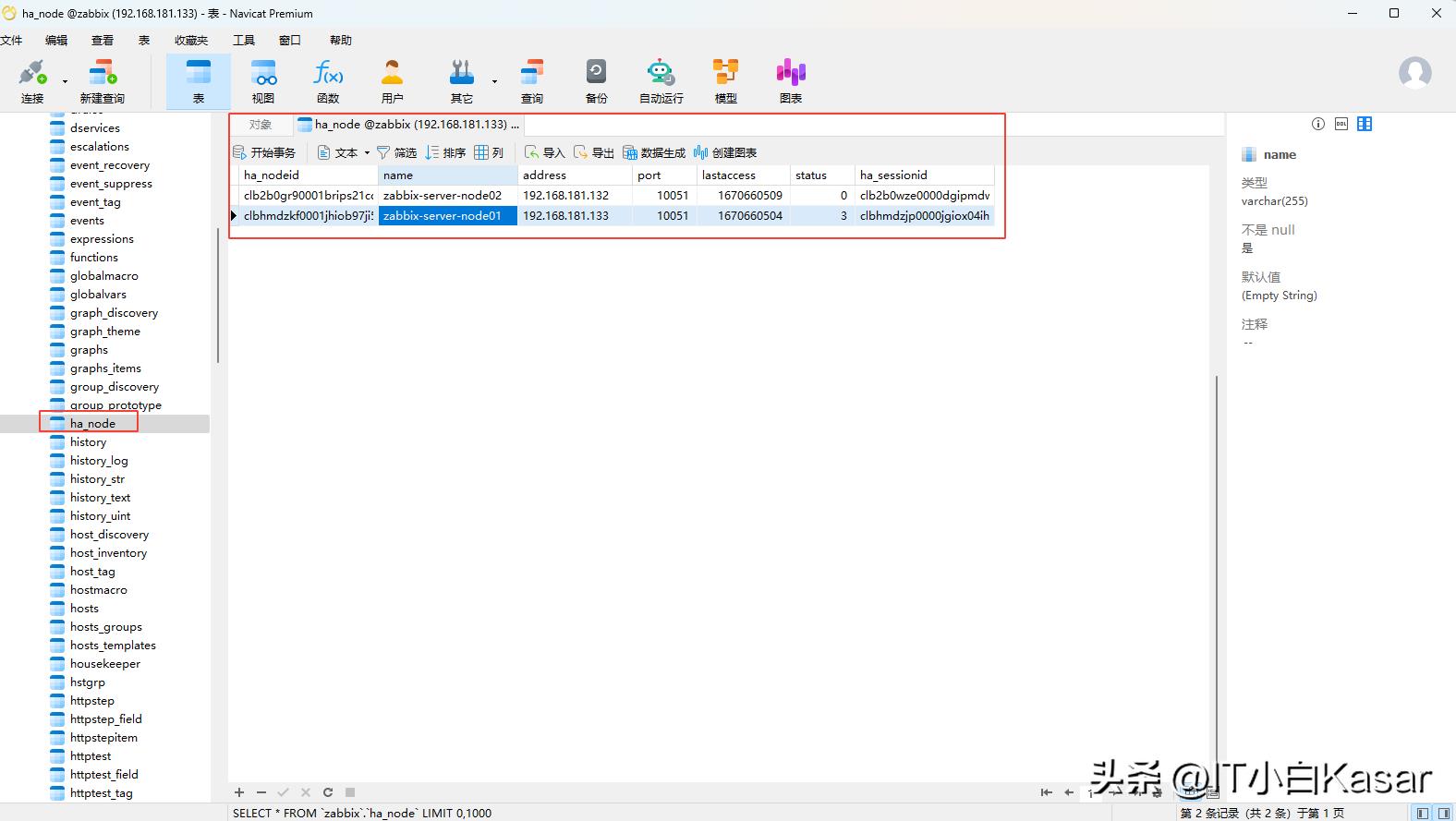Click the 创建图表 button
The width and height of the screenshot is (1456, 821).
click(x=725, y=152)
